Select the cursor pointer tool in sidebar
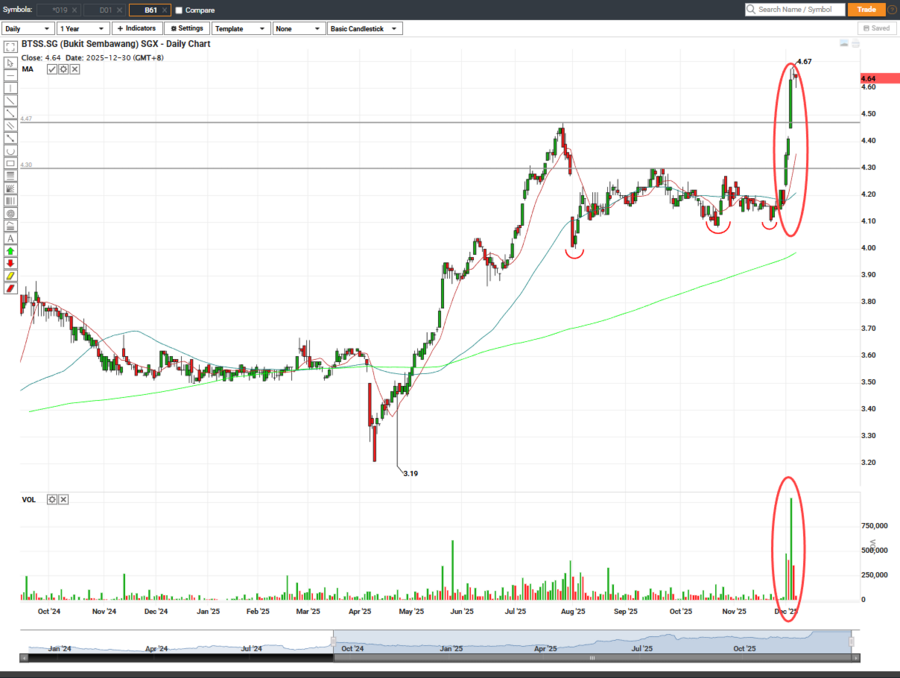900x678 pixels. (x=10, y=63)
